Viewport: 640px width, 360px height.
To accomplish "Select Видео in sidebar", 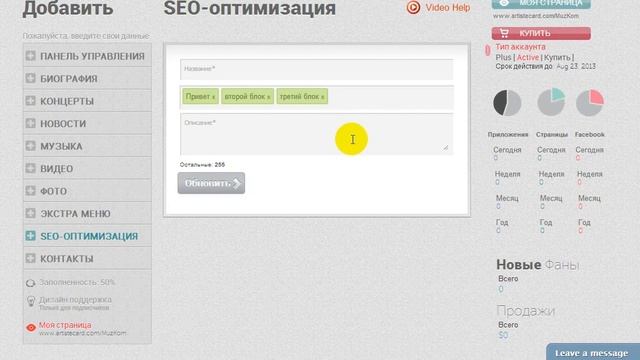I will (56, 169).
